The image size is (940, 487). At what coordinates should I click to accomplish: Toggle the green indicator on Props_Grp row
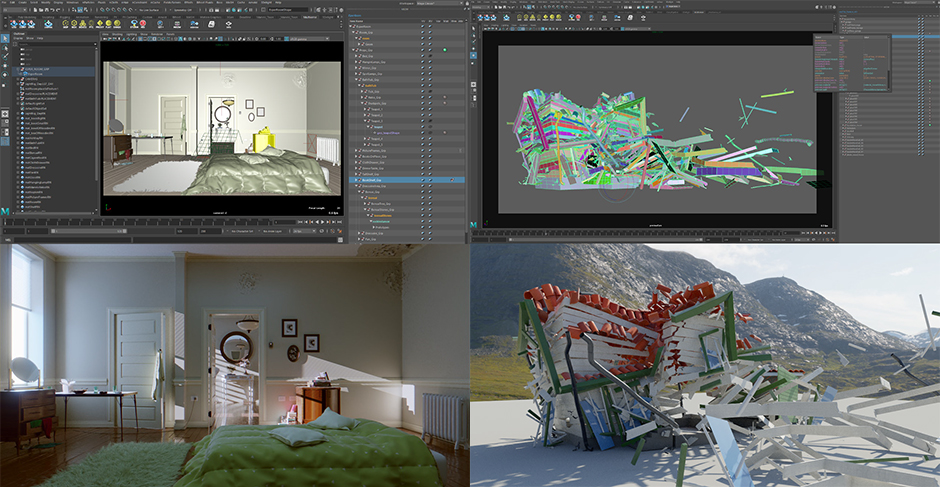click(x=444, y=48)
